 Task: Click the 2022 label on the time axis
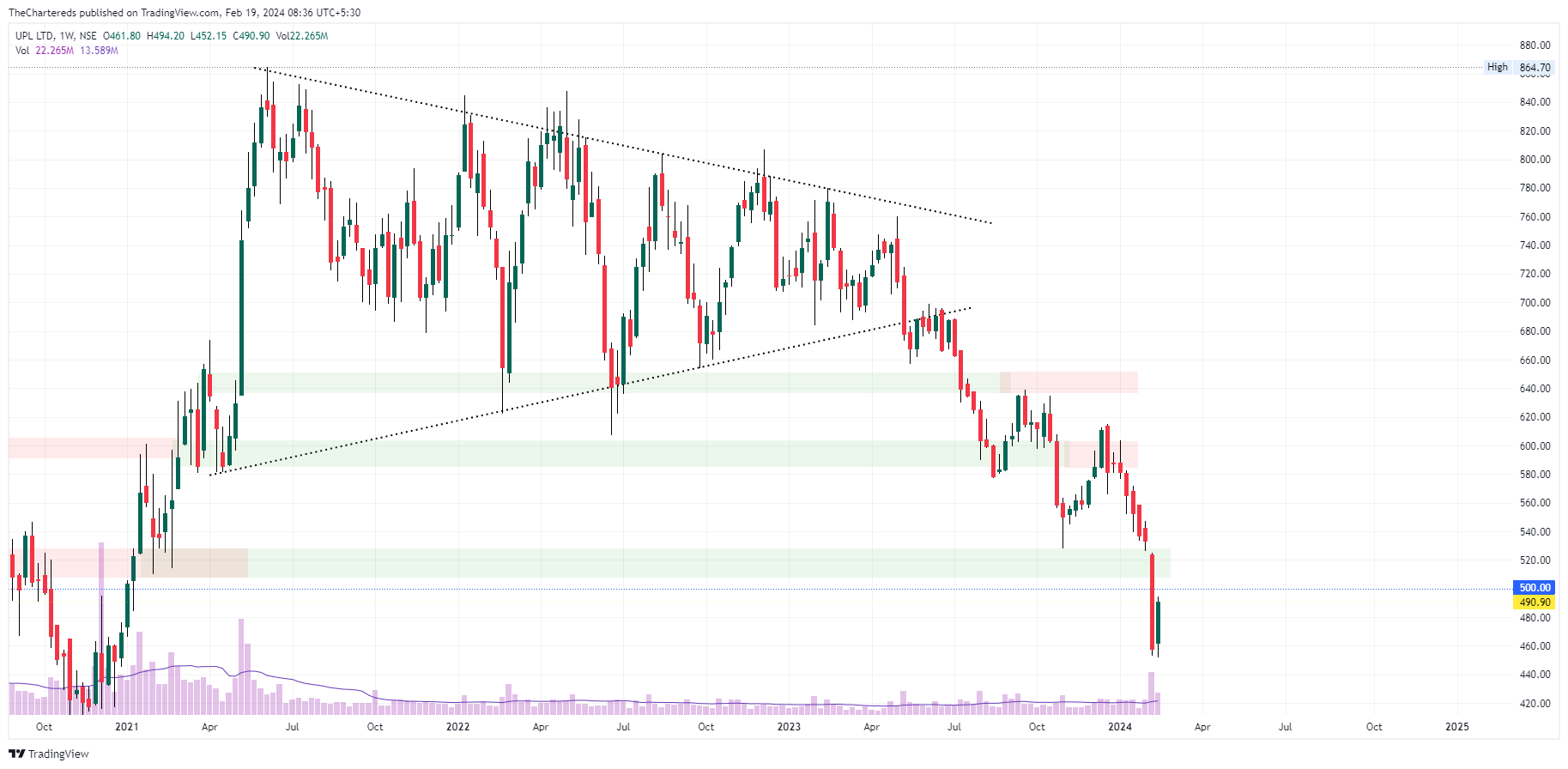(458, 727)
